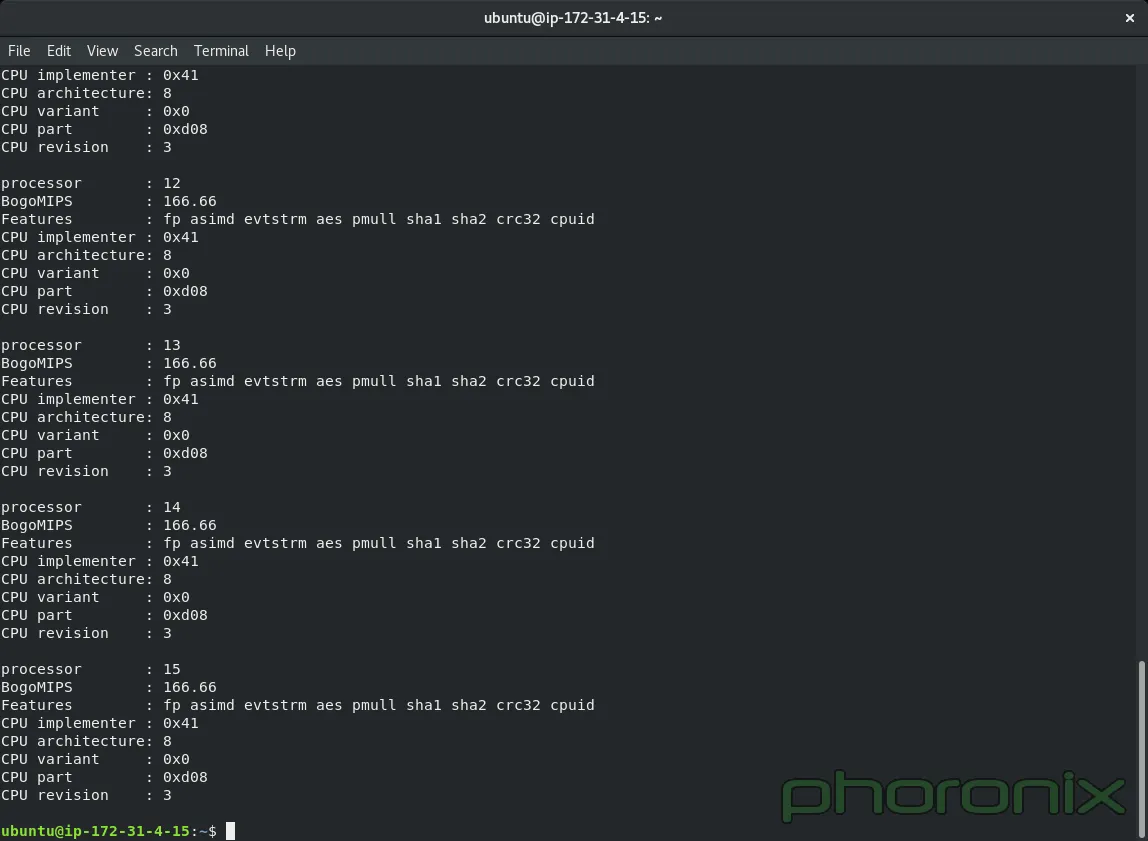This screenshot has height=841, width=1148.
Task: Click the processor 15 line
Action: click(x=88, y=669)
